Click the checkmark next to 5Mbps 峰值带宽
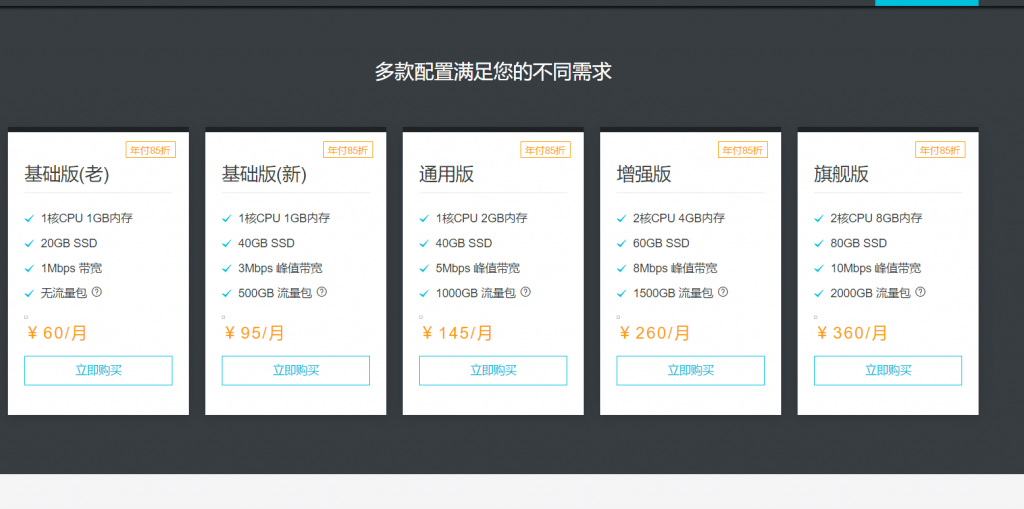 point(424,268)
